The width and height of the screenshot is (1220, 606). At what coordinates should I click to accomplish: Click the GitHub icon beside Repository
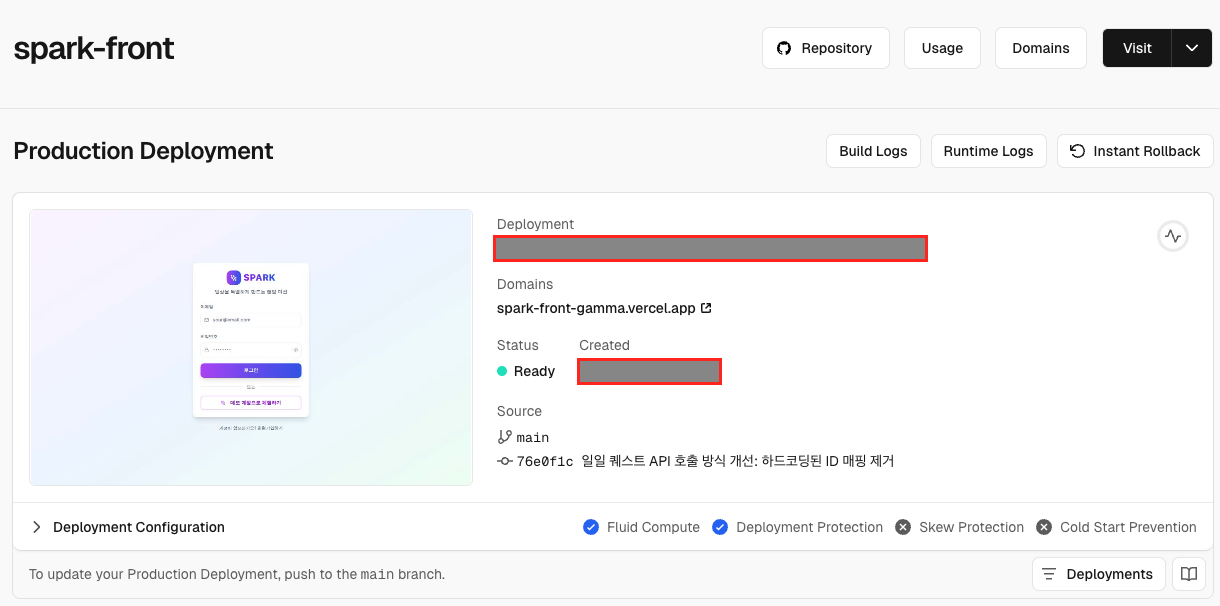782,47
